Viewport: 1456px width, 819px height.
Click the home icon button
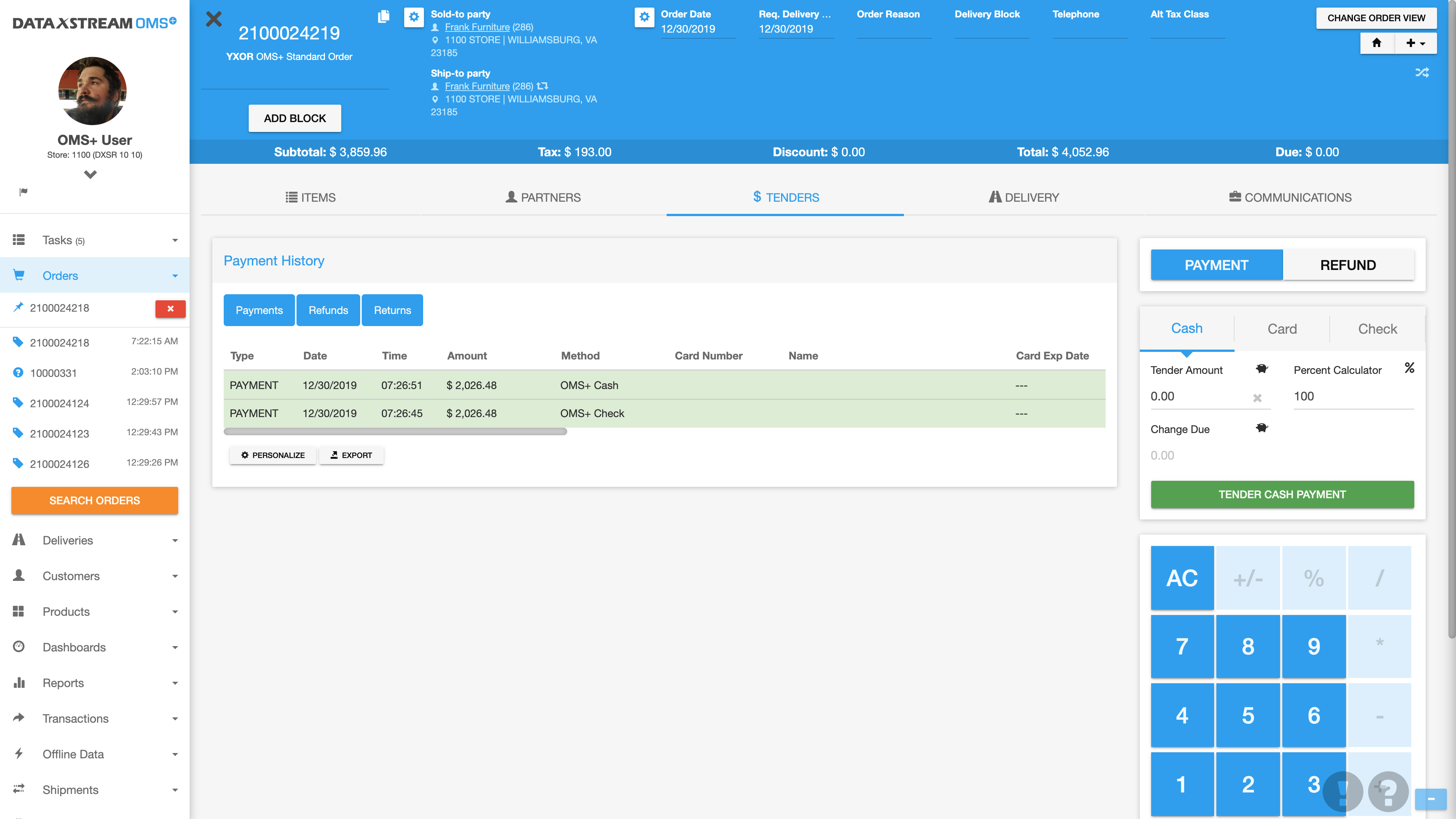(x=1377, y=43)
